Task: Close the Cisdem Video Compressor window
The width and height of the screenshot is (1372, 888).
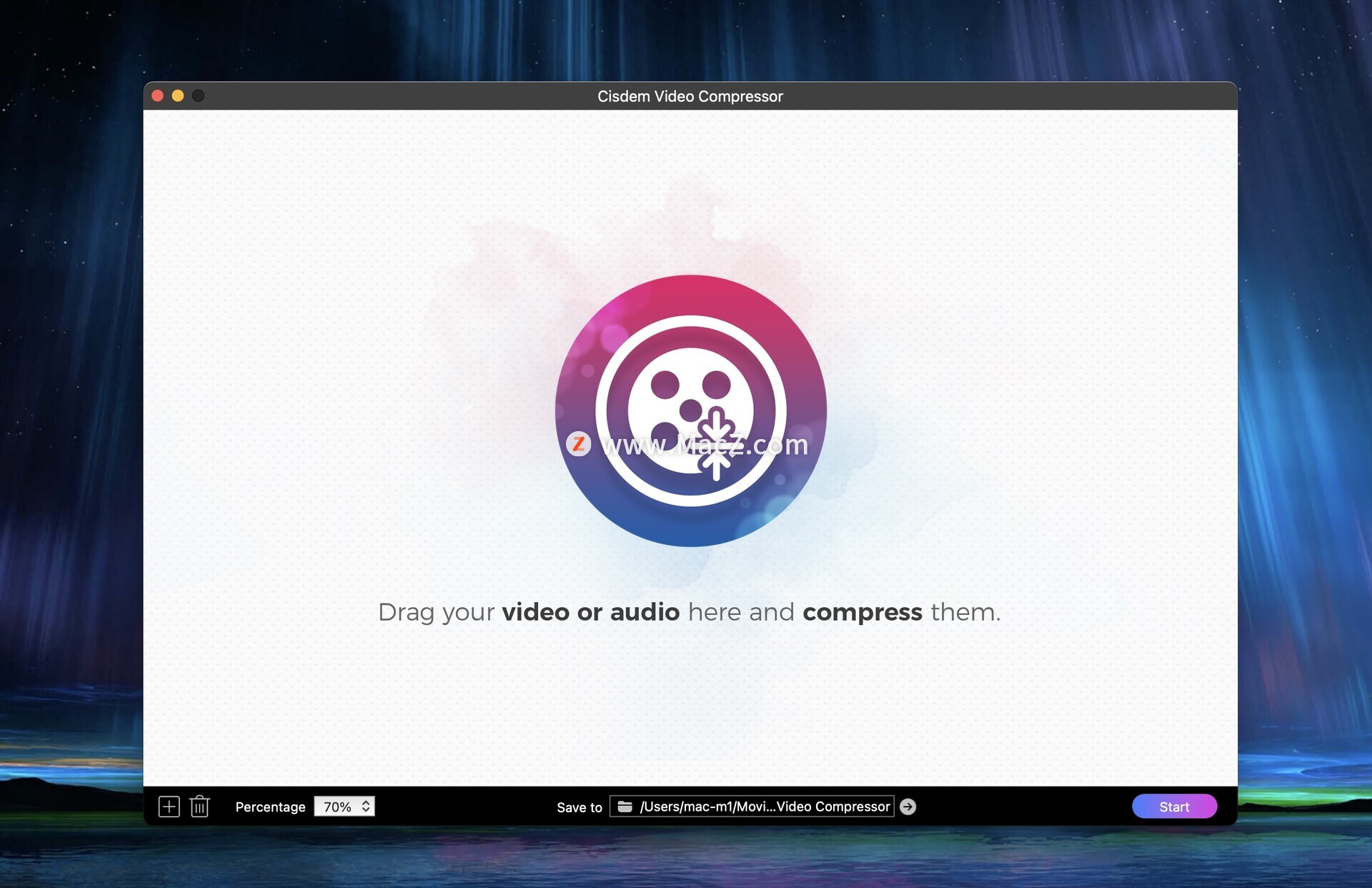Action: tap(158, 96)
